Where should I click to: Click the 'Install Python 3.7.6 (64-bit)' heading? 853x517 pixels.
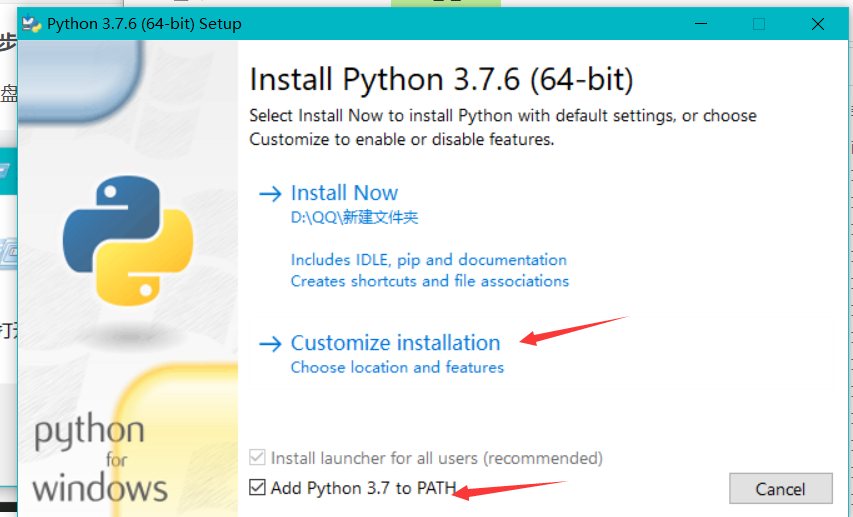(441, 80)
